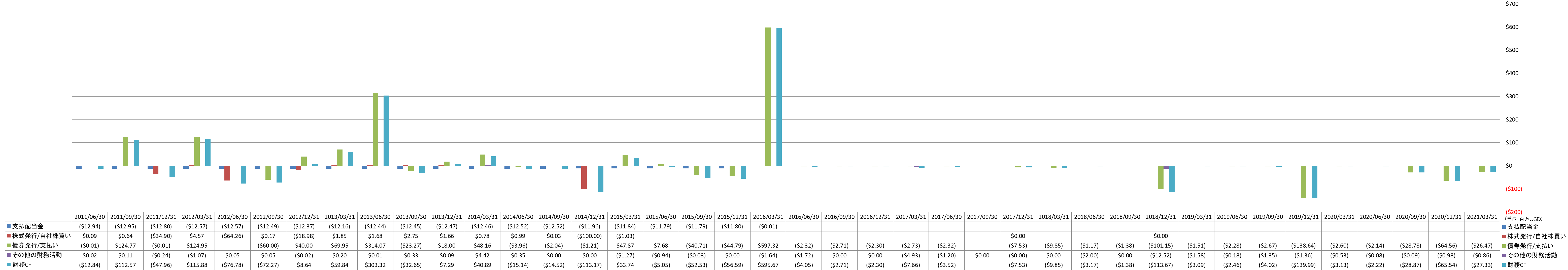Click the ($113.17) cell for 2014/12/31
Image resolution: width=1568 pixels, height=270 pixels.
coord(590,265)
